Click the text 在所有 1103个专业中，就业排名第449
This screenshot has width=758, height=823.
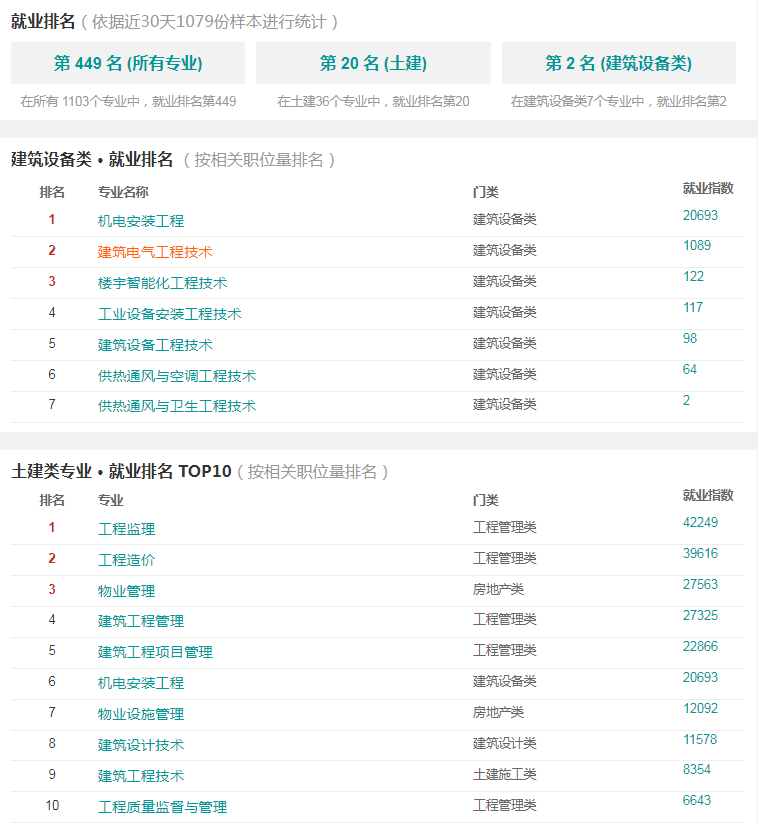click(x=128, y=101)
